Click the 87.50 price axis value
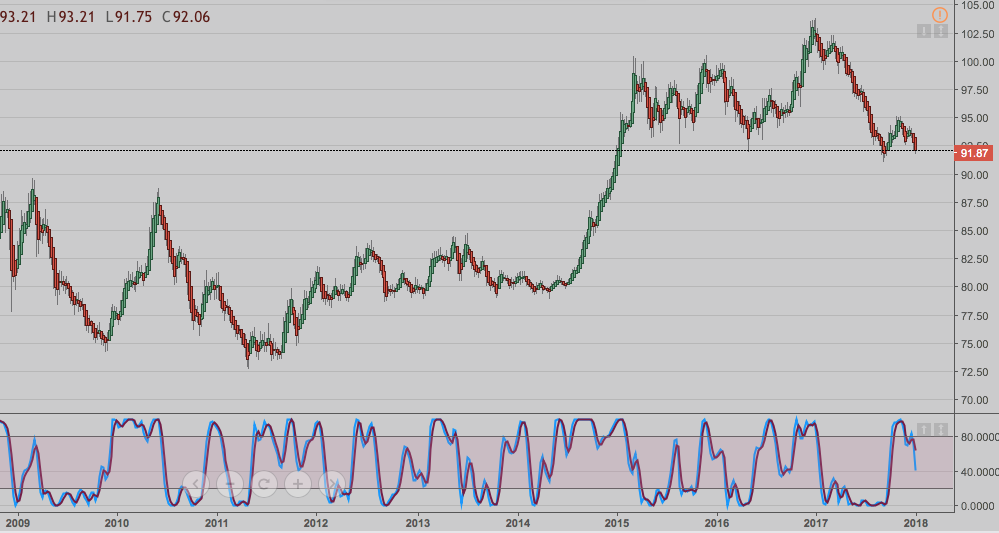The height and width of the screenshot is (533, 999). click(977, 203)
